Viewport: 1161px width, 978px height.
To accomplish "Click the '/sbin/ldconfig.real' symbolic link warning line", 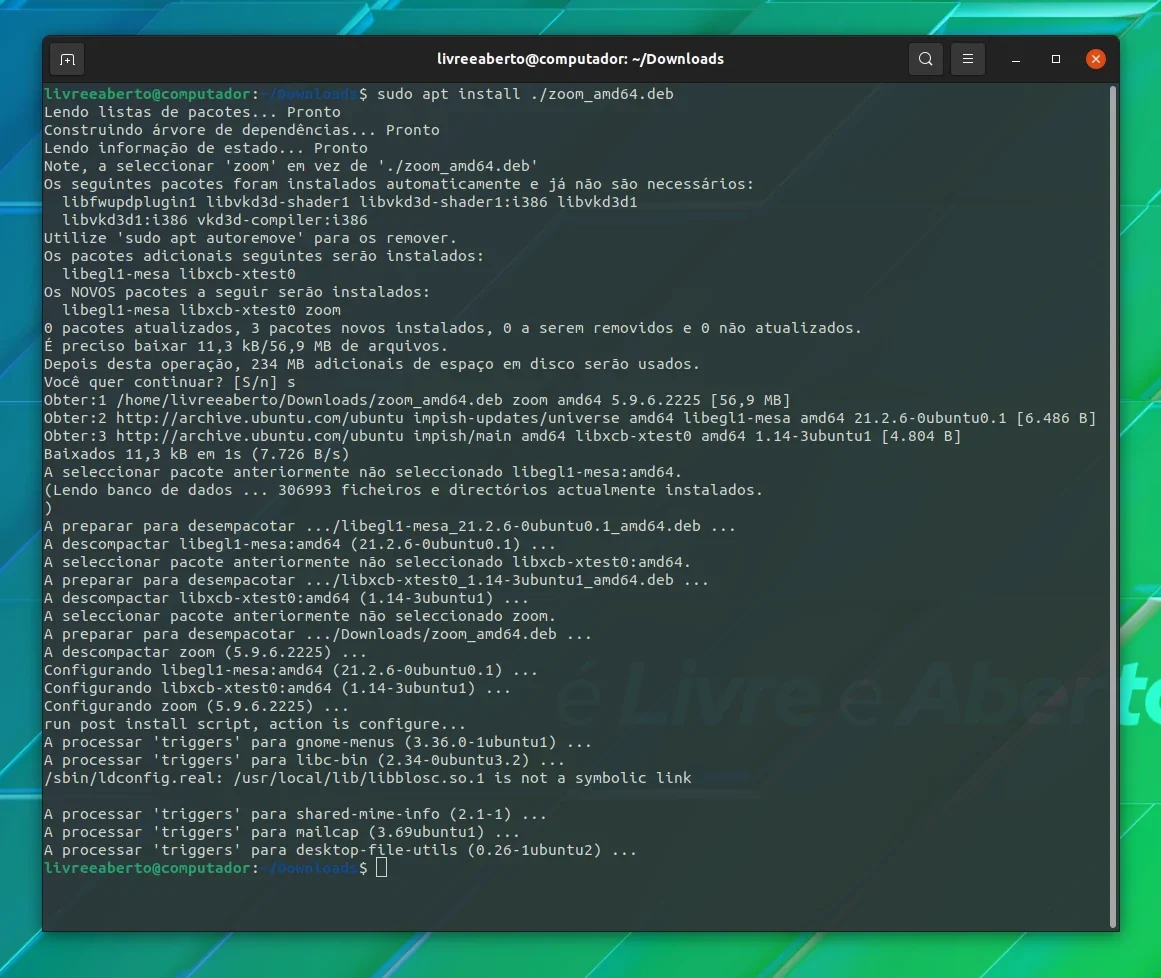I will coord(367,778).
